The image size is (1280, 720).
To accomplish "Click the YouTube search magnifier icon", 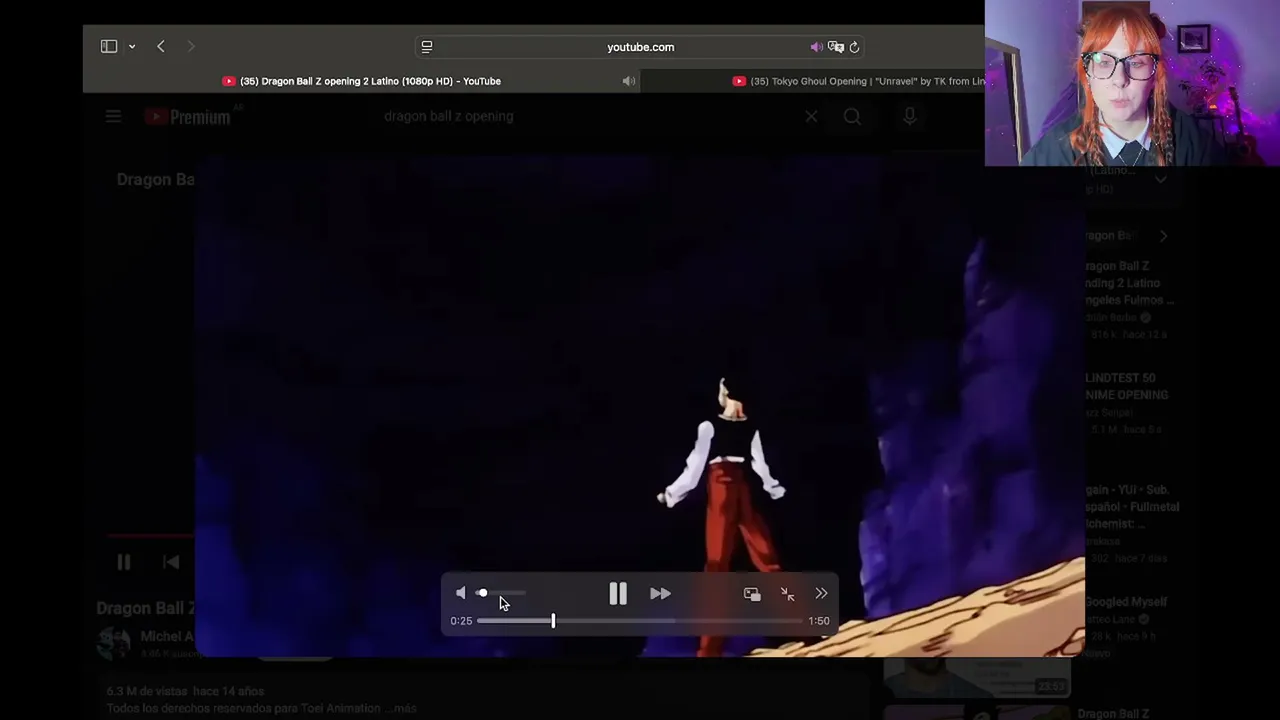I will pos(852,116).
